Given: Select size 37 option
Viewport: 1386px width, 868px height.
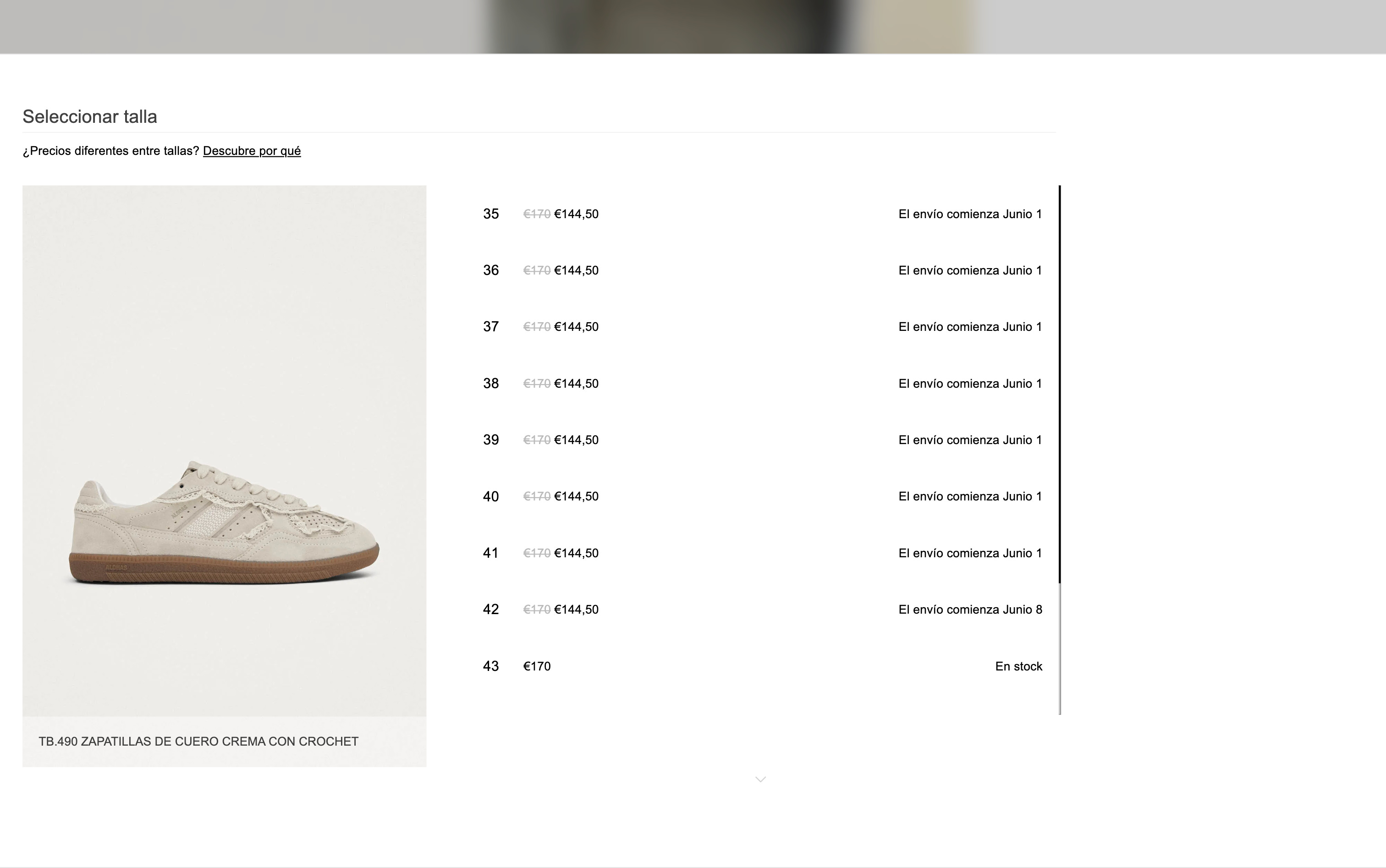Looking at the screenshot, I should pyautogui.click(x=762, y=327).
